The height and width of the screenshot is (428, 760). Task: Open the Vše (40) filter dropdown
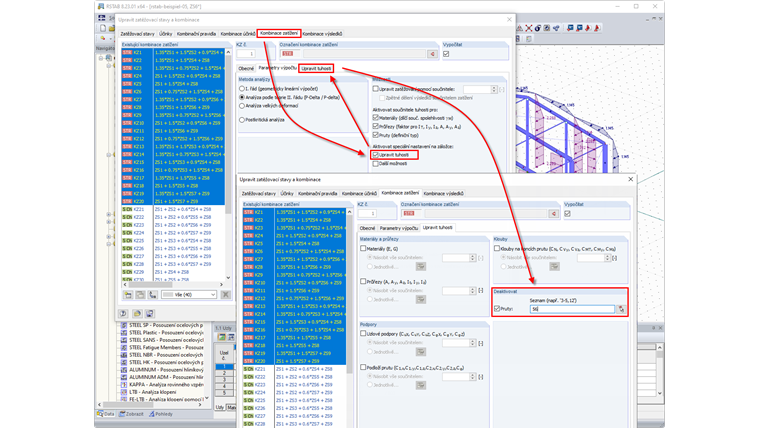pos(189,295)
